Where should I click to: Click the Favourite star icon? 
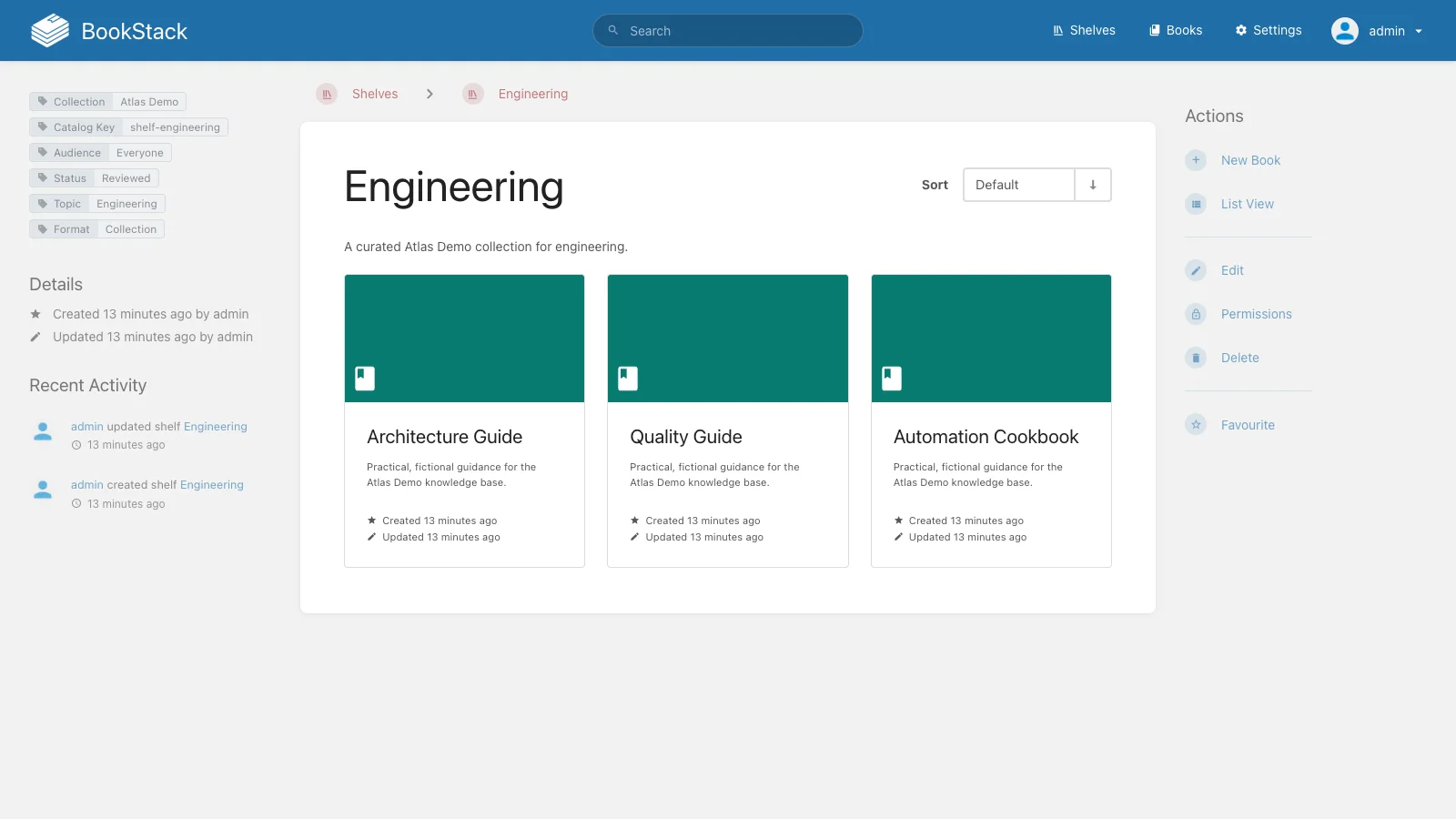tap(1196, 425)
